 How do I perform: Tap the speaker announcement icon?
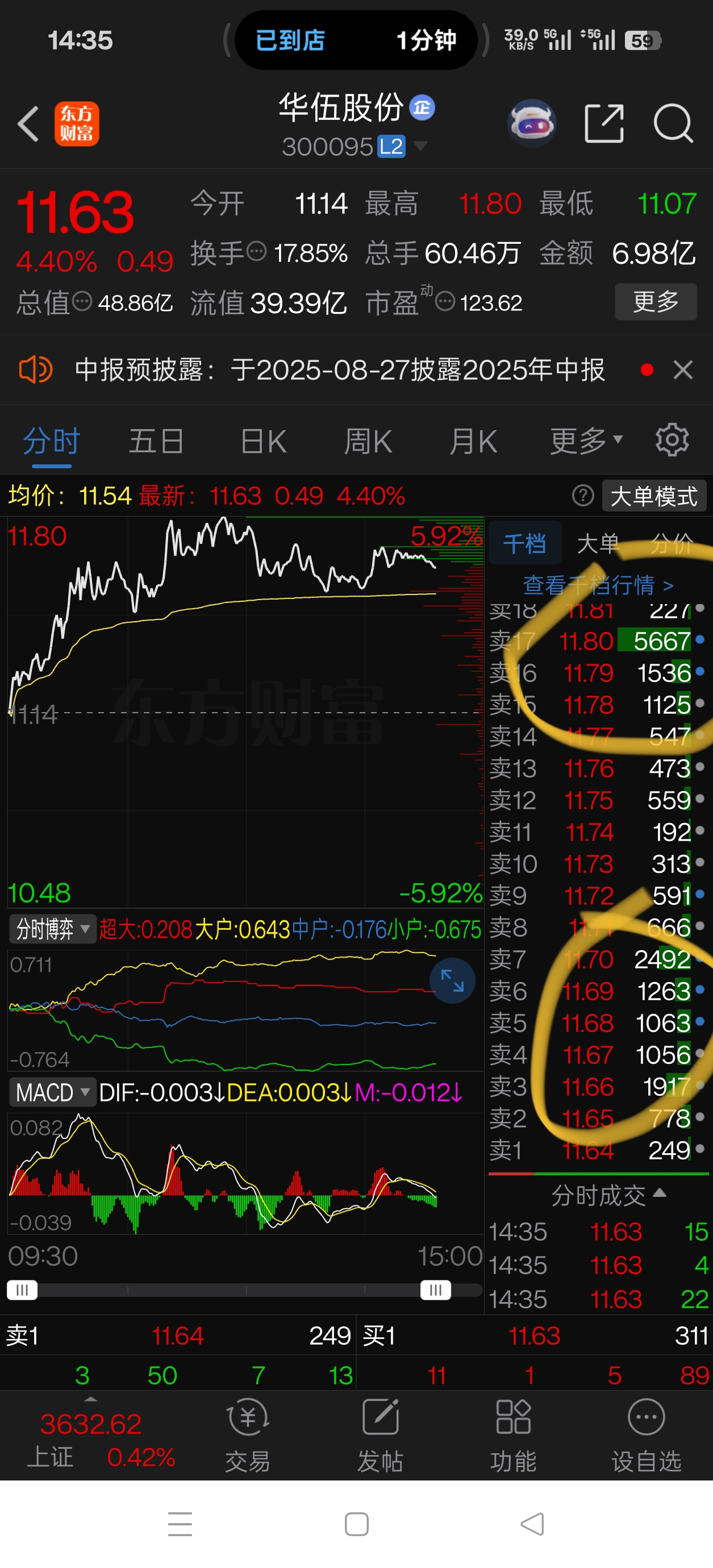coord(35,369)
